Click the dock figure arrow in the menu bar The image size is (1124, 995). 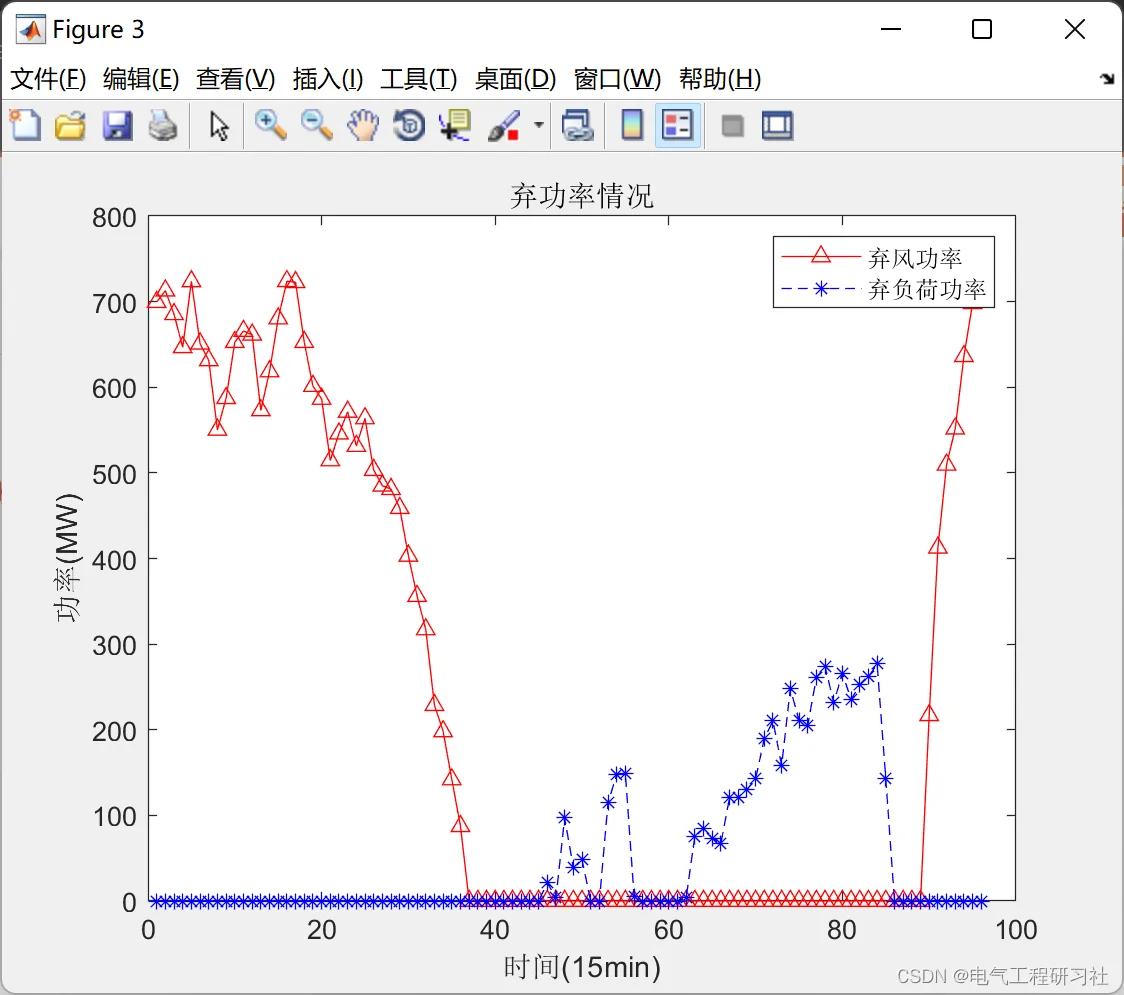(x=1108, y=79)
